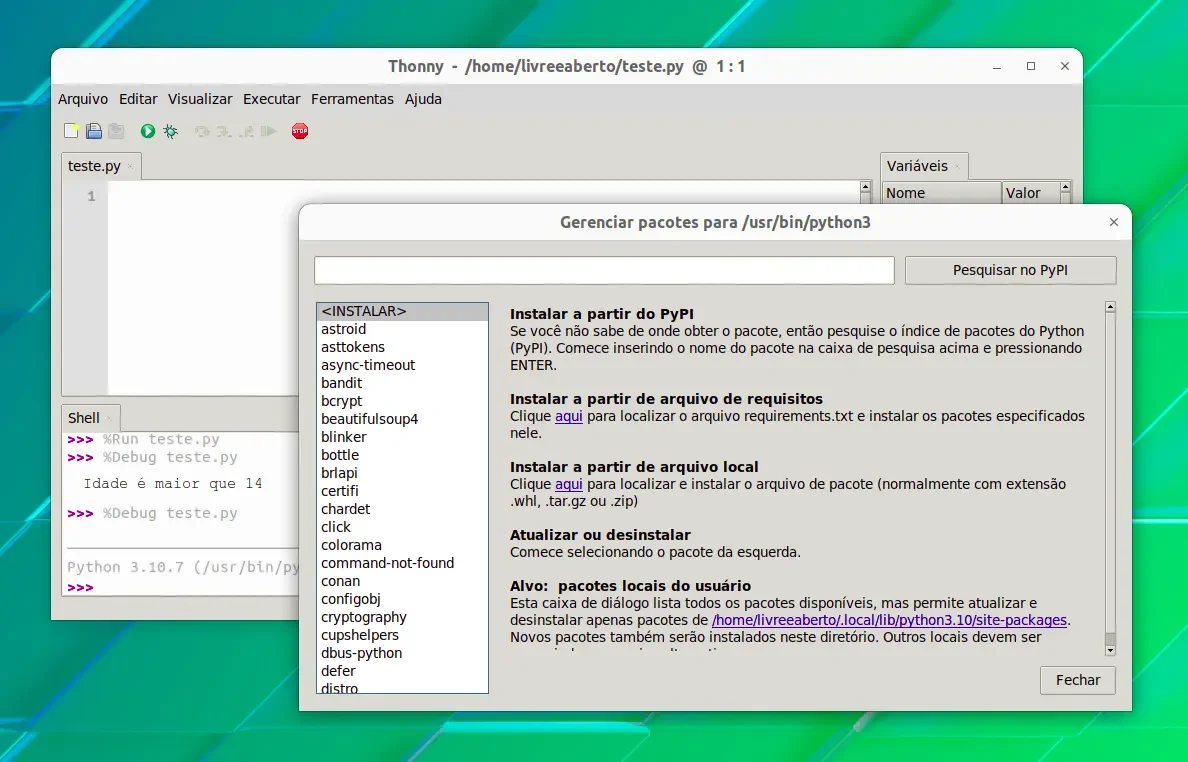
Task: Click scroll-up arrow of dialog info pane
Action: click(1110, 307)
